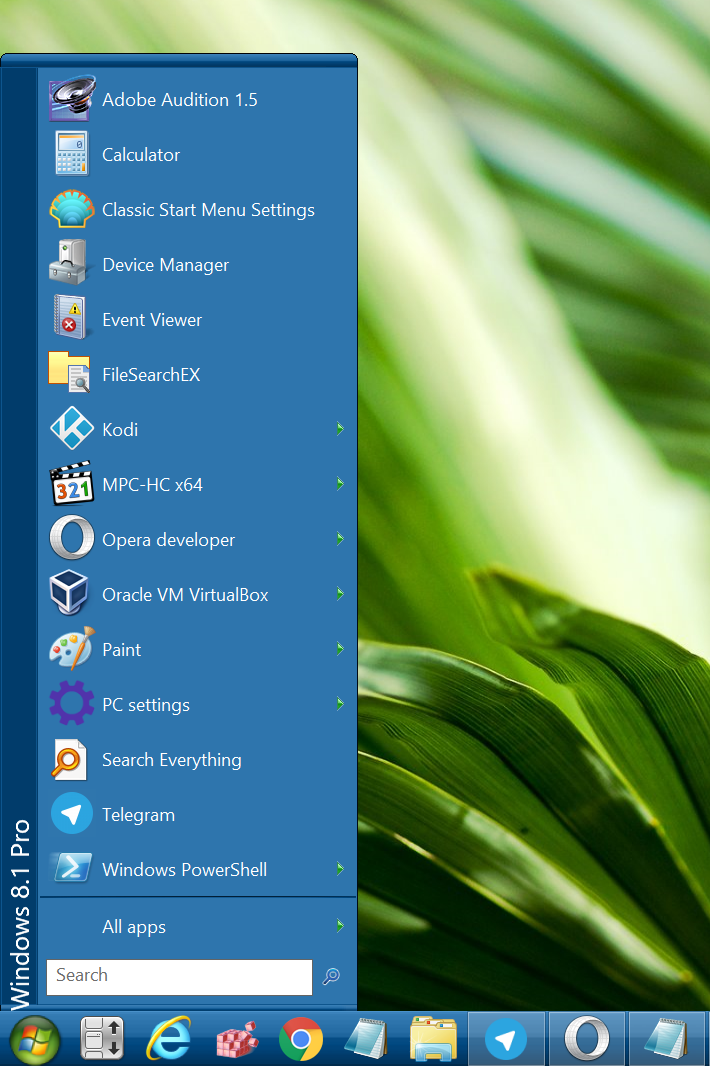Switch to Notepad window at taskbar end
This screenshot has width=710, height=1066.
tap(666, 1039)
